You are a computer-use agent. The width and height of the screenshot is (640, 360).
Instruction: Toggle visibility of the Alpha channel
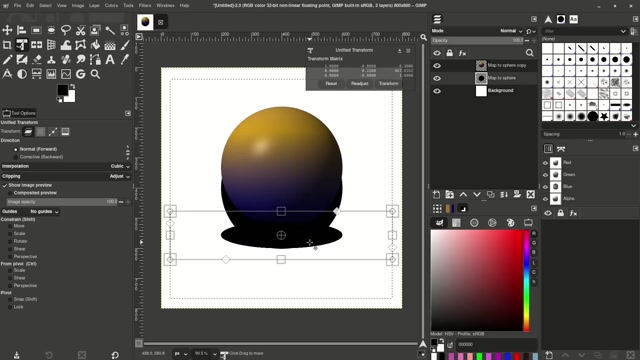click(545, 199)
